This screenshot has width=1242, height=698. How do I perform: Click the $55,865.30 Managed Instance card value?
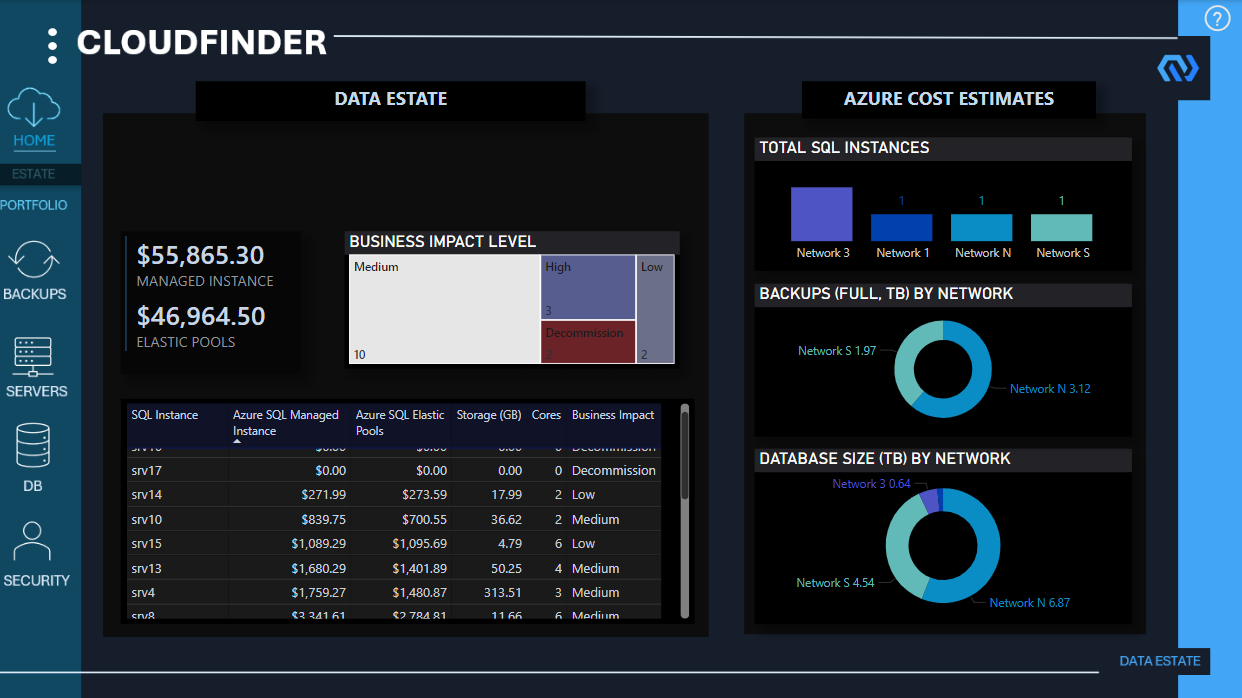pyautogui.click(x=200, y=255)
